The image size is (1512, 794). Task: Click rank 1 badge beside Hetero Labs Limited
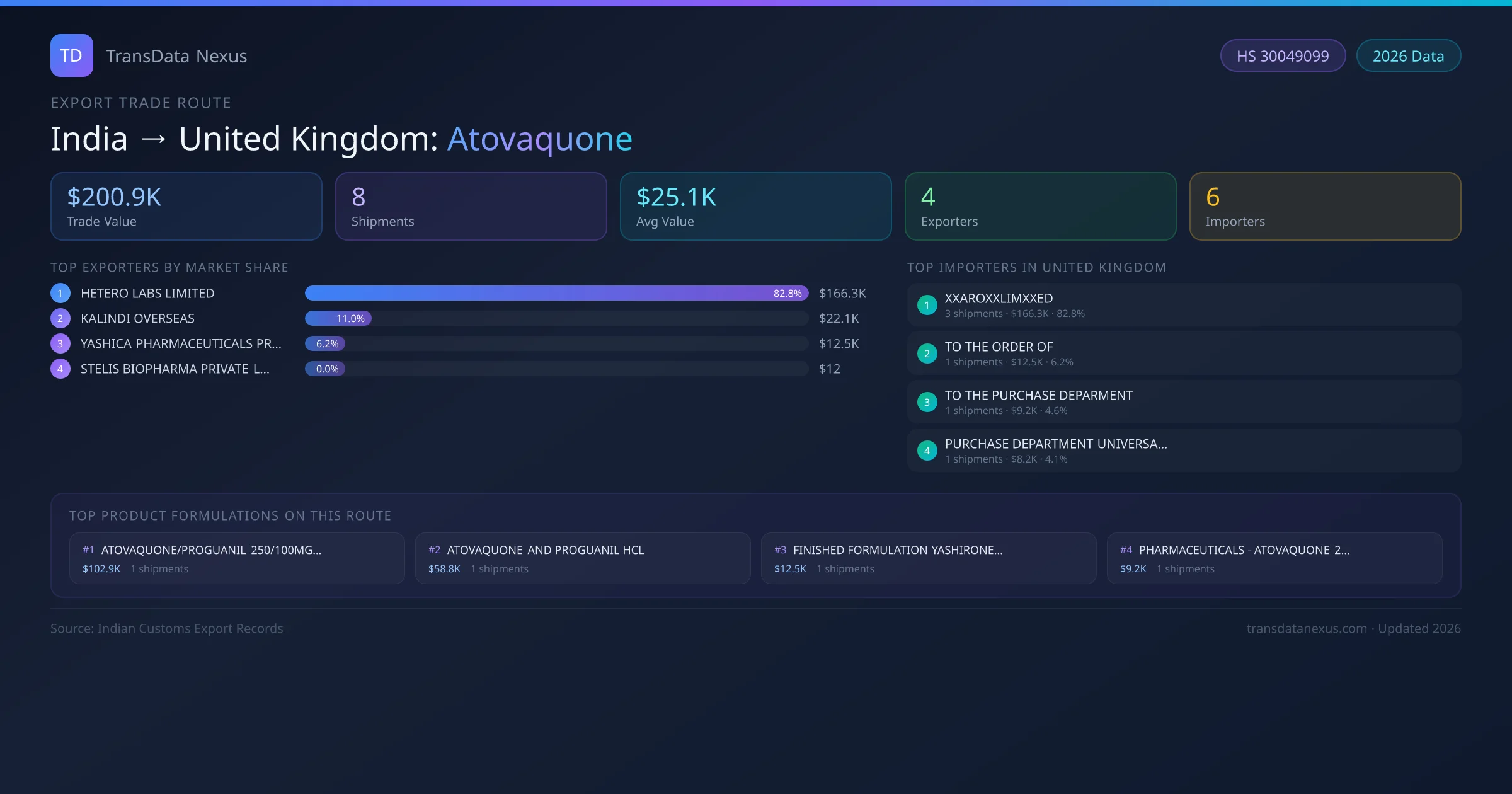pyautogui.click(x=60, y=293)
